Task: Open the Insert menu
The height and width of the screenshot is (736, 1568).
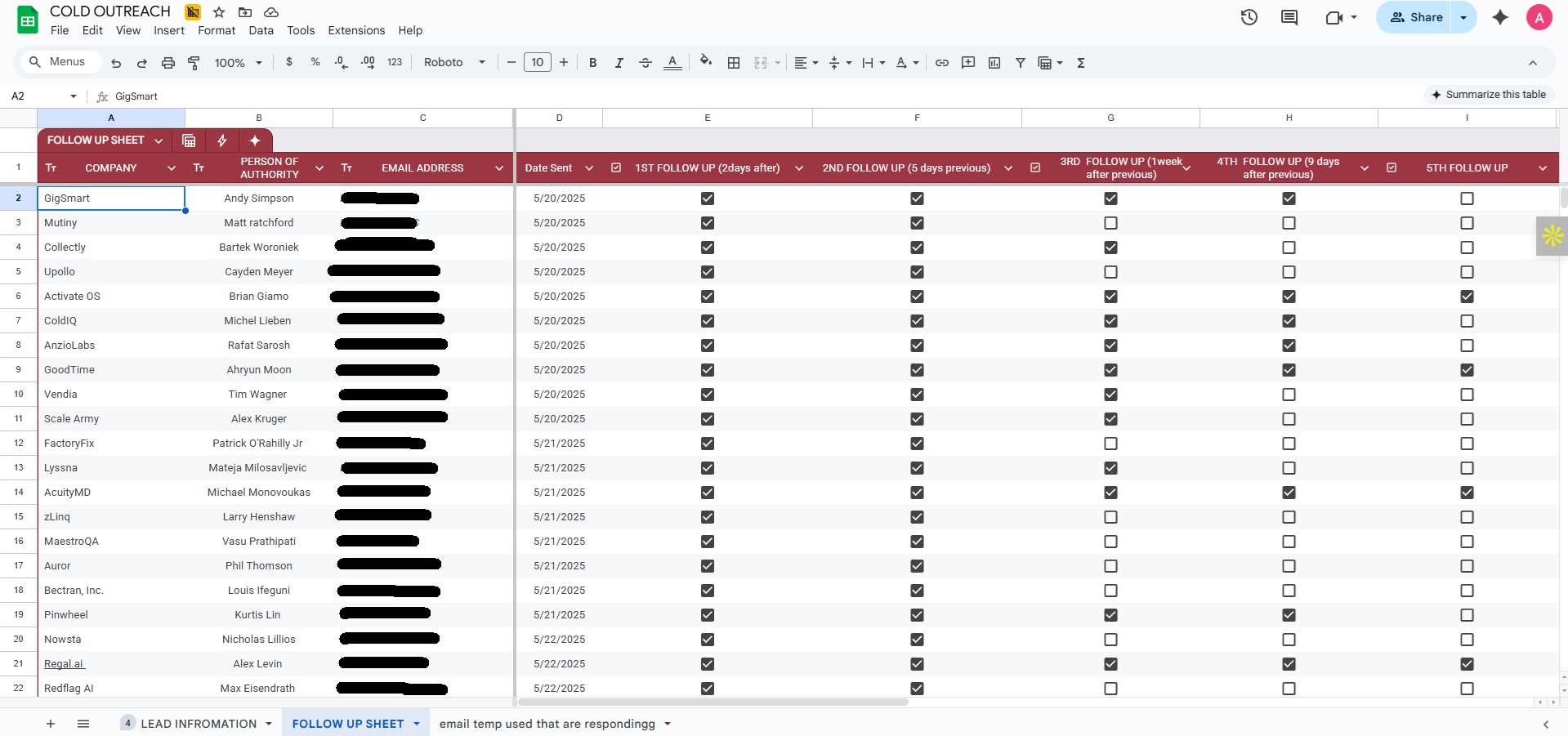Action: (169, 30)
